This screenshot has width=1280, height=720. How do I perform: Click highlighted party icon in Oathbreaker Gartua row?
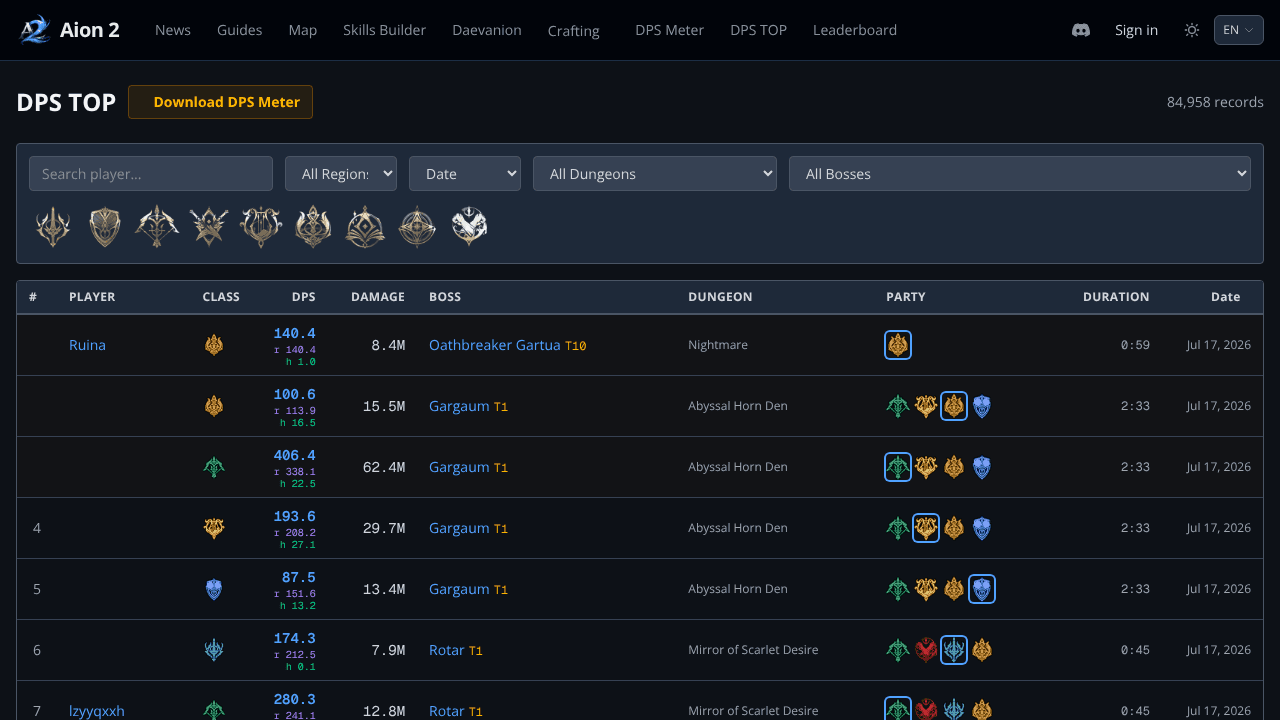pyautogui.click(x=898, y=345)
